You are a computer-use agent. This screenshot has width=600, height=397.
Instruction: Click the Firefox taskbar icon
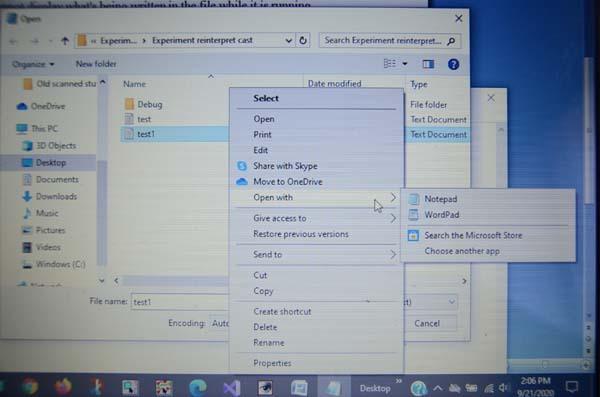click(64, 387)
